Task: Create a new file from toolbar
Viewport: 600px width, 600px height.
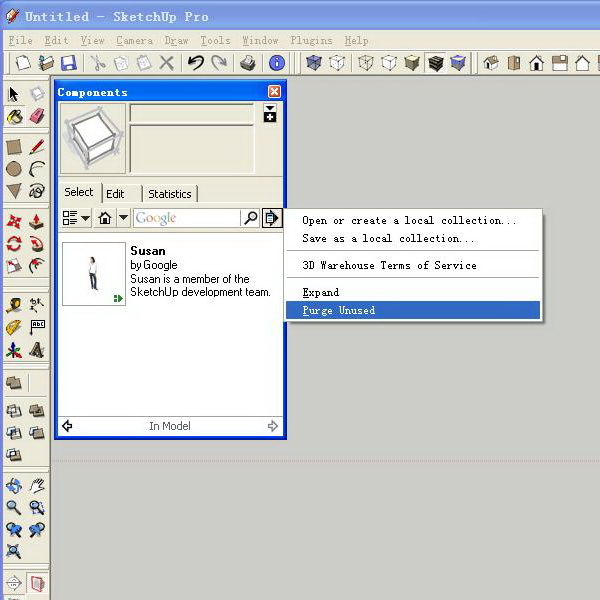Action: point(23,63)
